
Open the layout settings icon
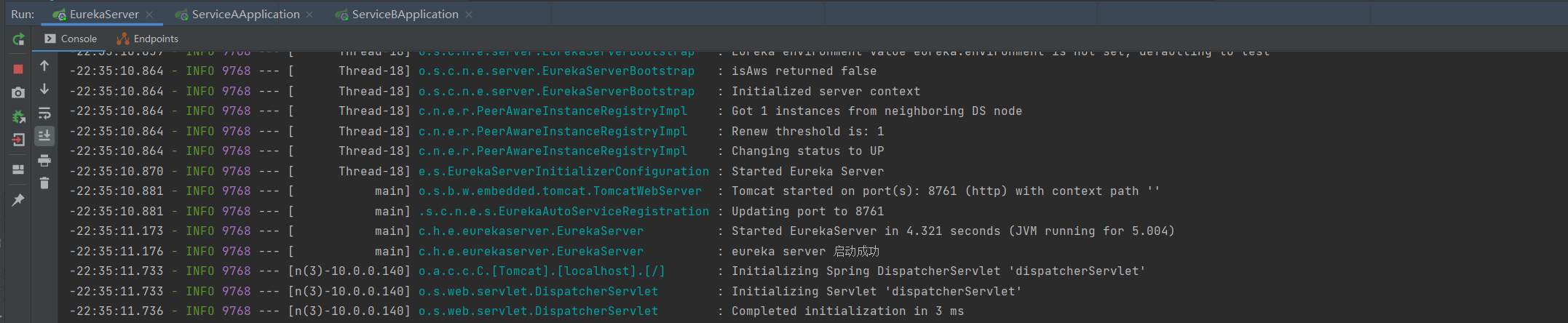tap(18, 170)
